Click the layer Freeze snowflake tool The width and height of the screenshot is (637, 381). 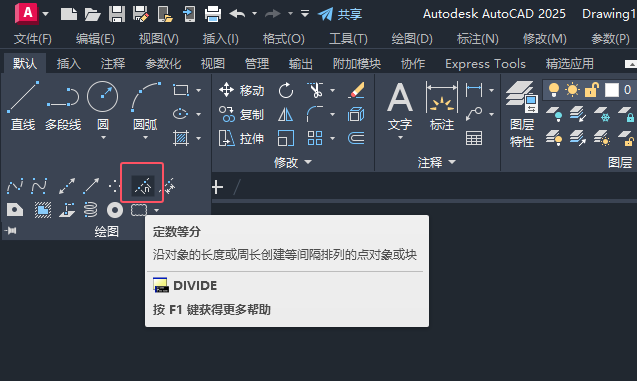click(x=602, y=114)
